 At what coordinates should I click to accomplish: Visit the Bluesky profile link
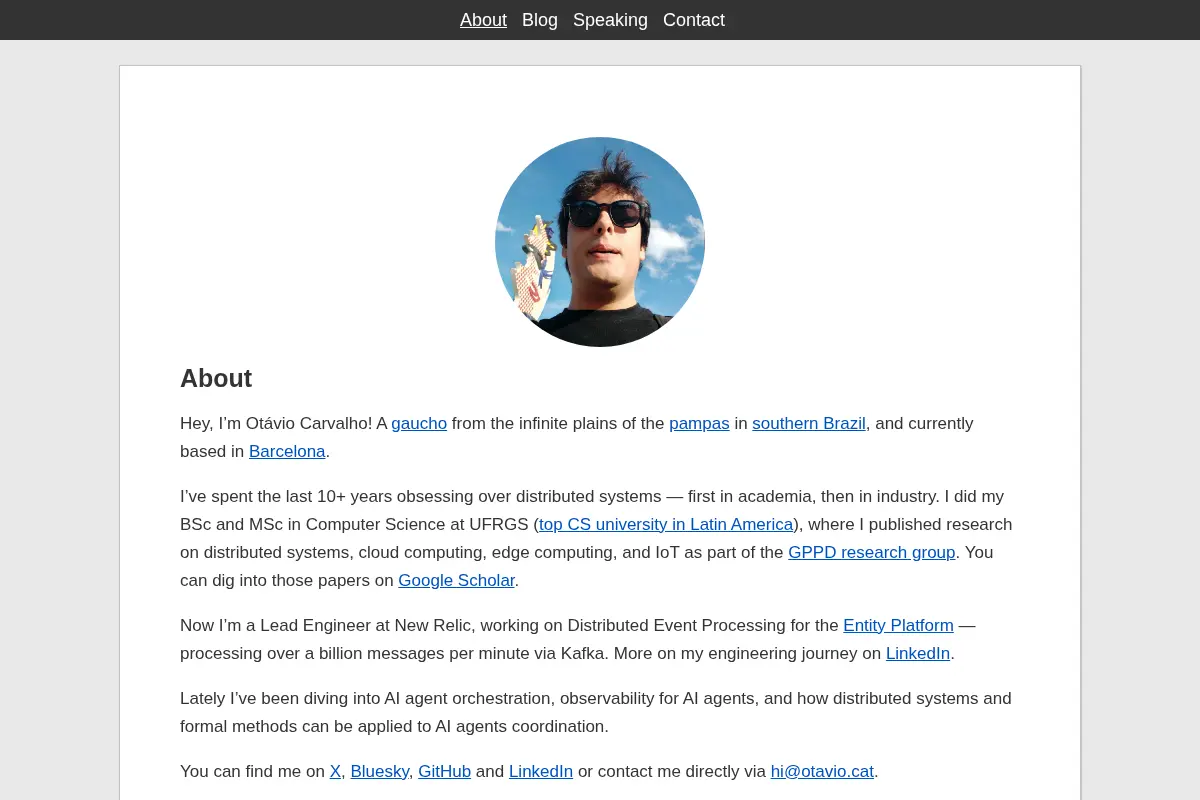click(x=380, y=771)
